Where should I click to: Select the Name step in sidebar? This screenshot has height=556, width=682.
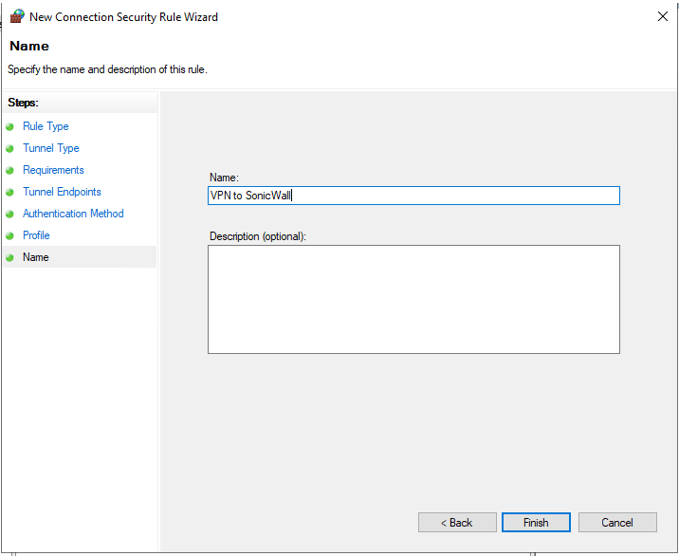pyautogui.click(x=36, y=258)
